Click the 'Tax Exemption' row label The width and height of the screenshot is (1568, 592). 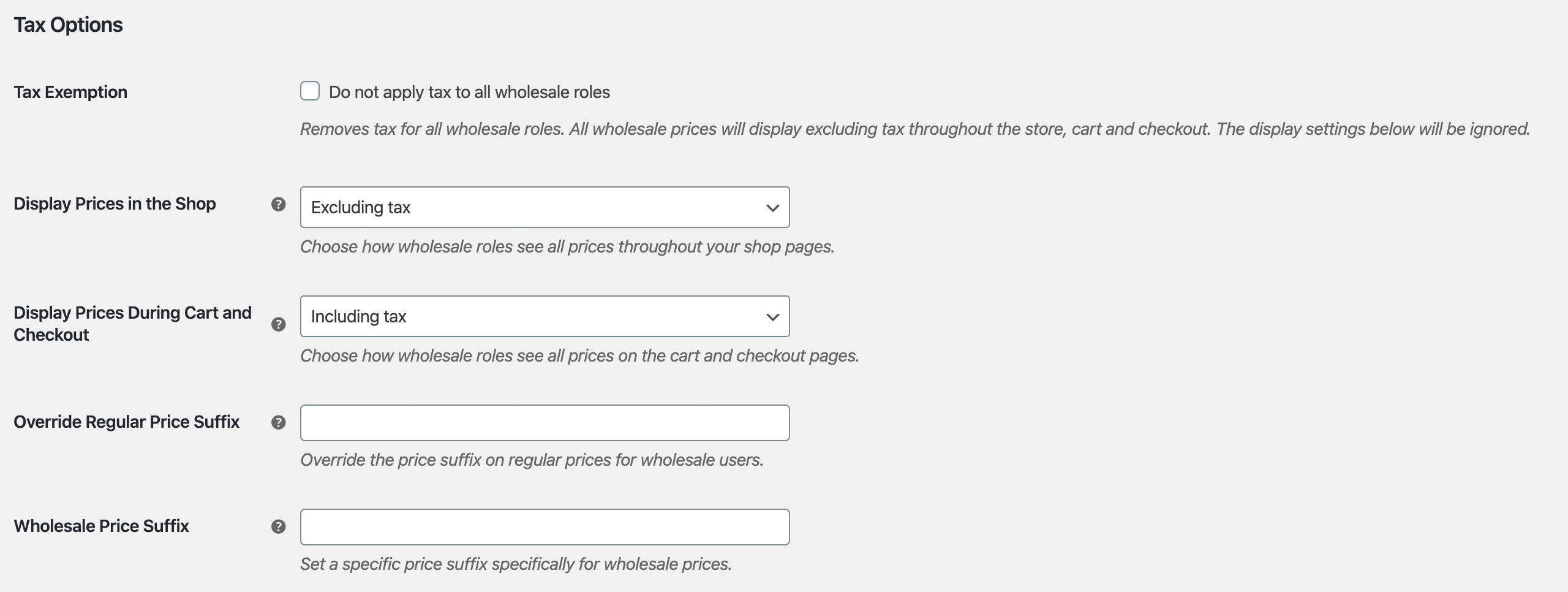[x=70, y=93]
